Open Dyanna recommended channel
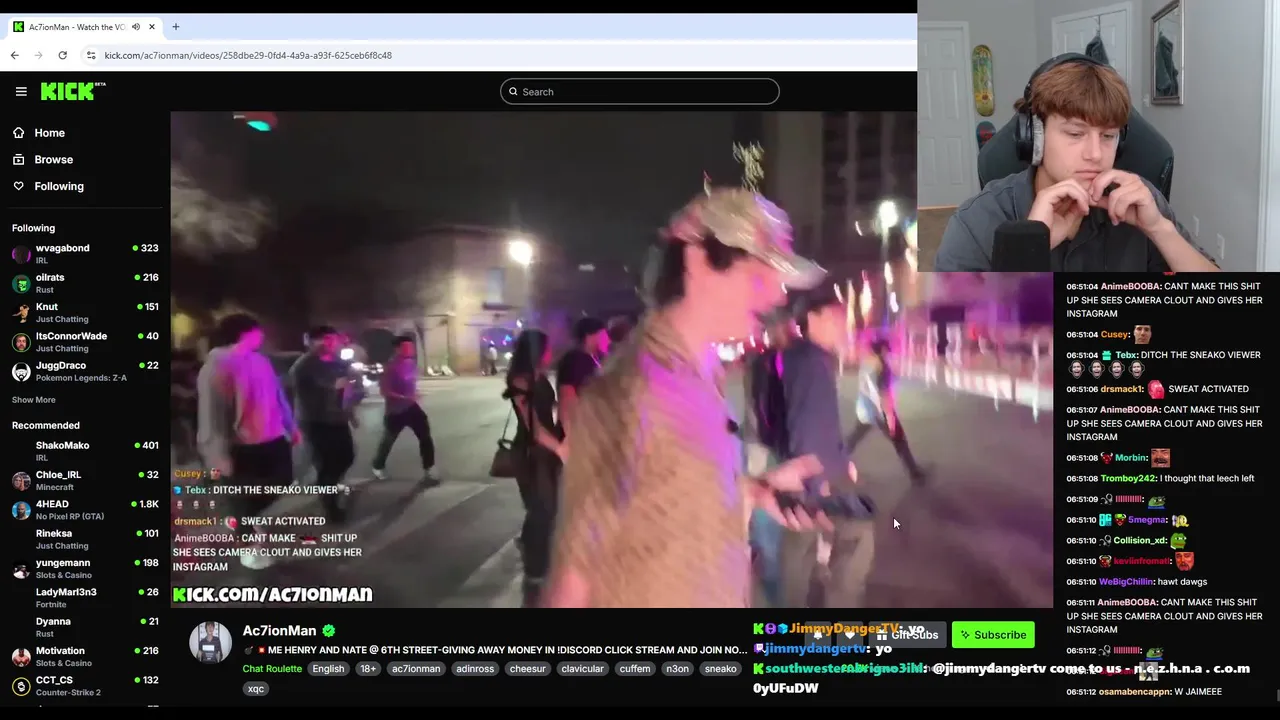The height and width of the screenshot is (720, 1280). (x=85, y=627)
